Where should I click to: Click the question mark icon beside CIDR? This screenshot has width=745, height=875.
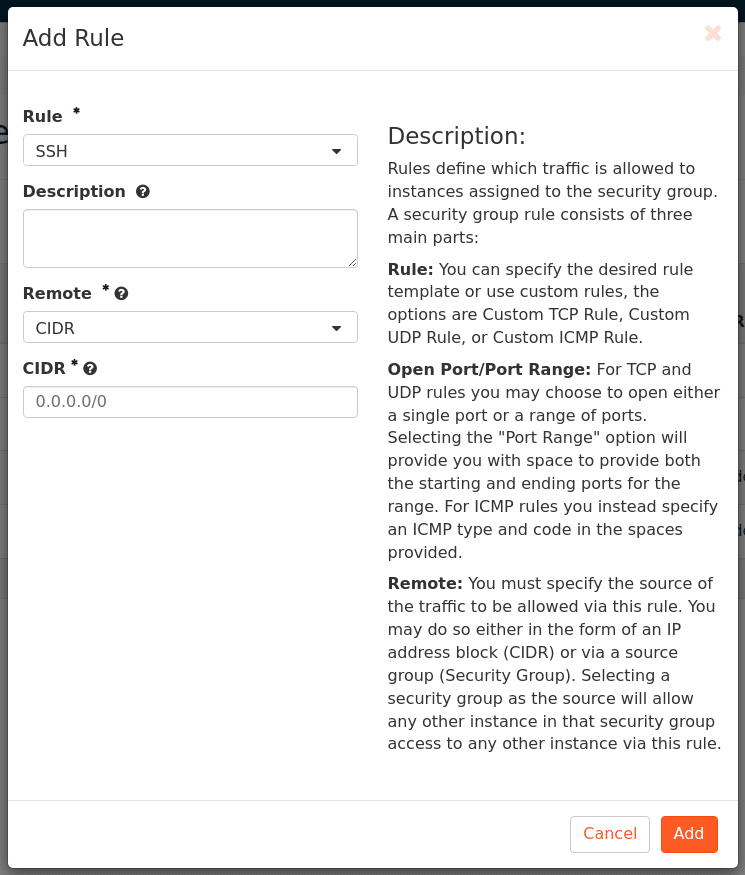[x=90, y=369]
